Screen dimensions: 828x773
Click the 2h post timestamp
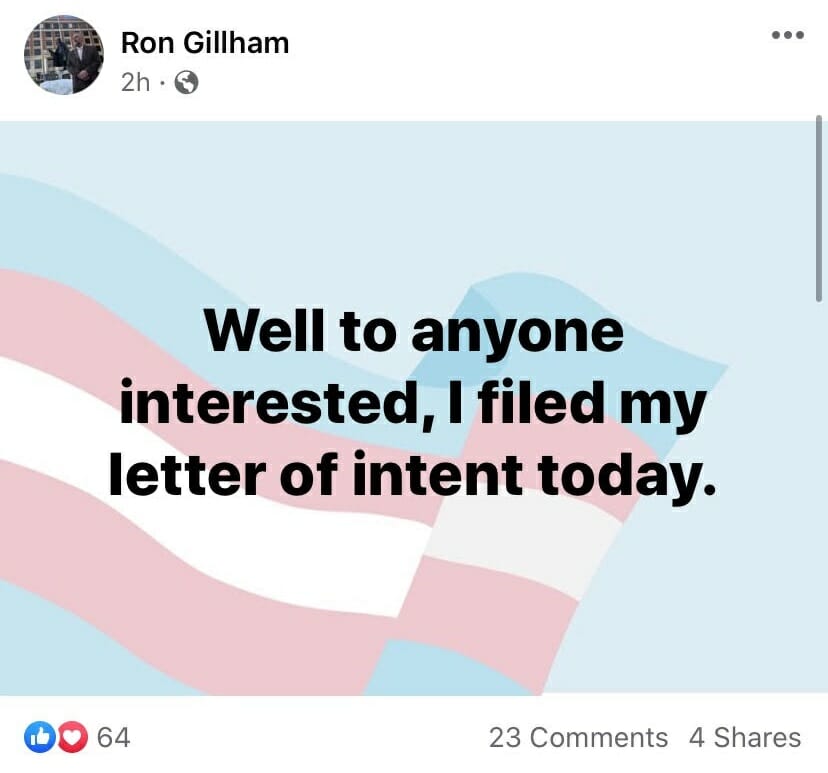[x=135, y=82]
